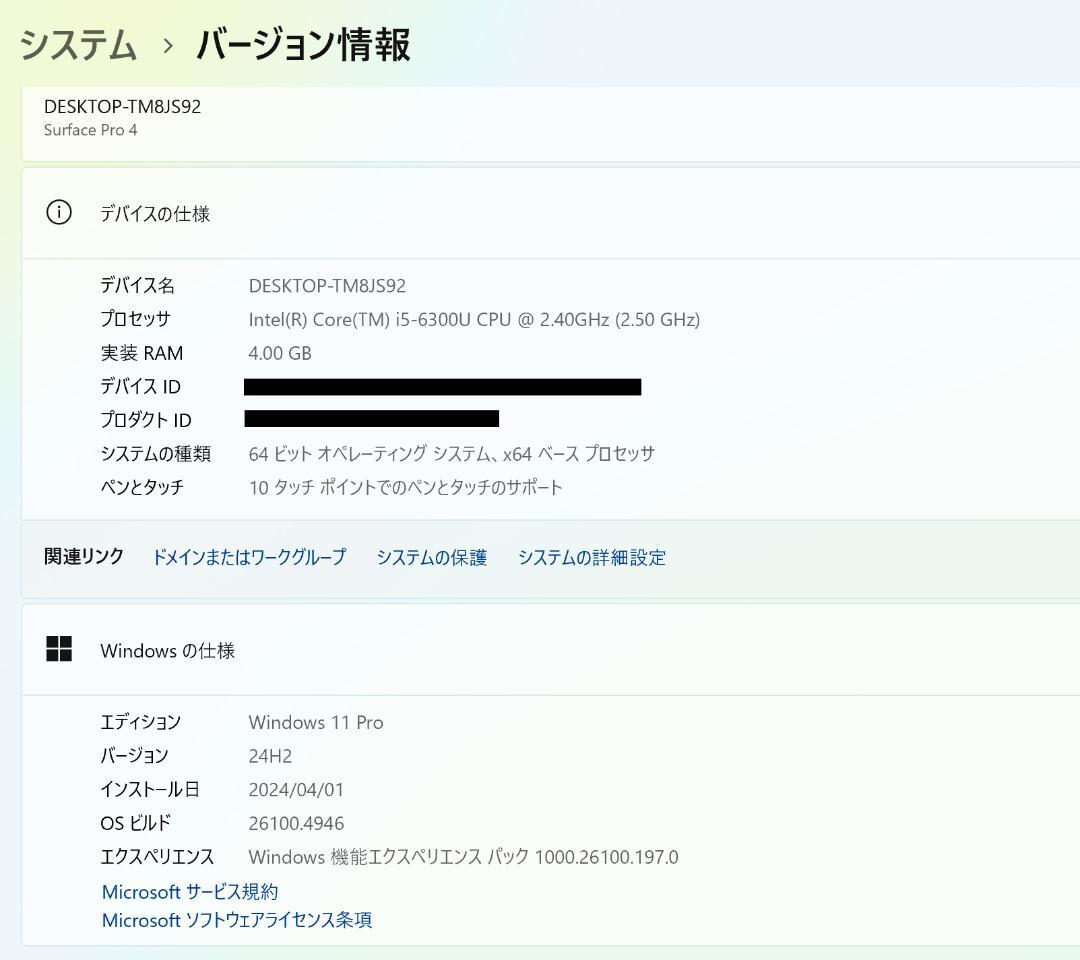1080x960 pixels.
Task: Click the プロセッサ value Intel Core i5-6300U
Action: 475,319
